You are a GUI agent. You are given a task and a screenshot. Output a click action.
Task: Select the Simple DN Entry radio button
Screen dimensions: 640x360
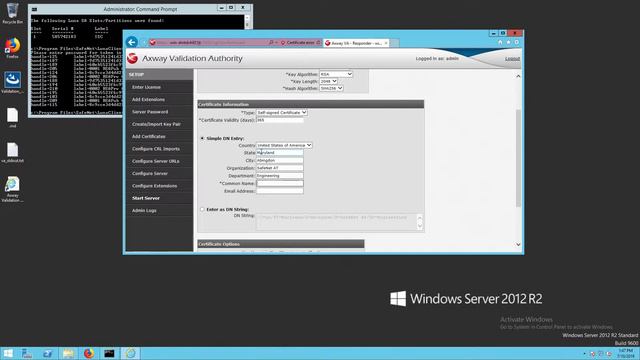(x=202, y=138)
